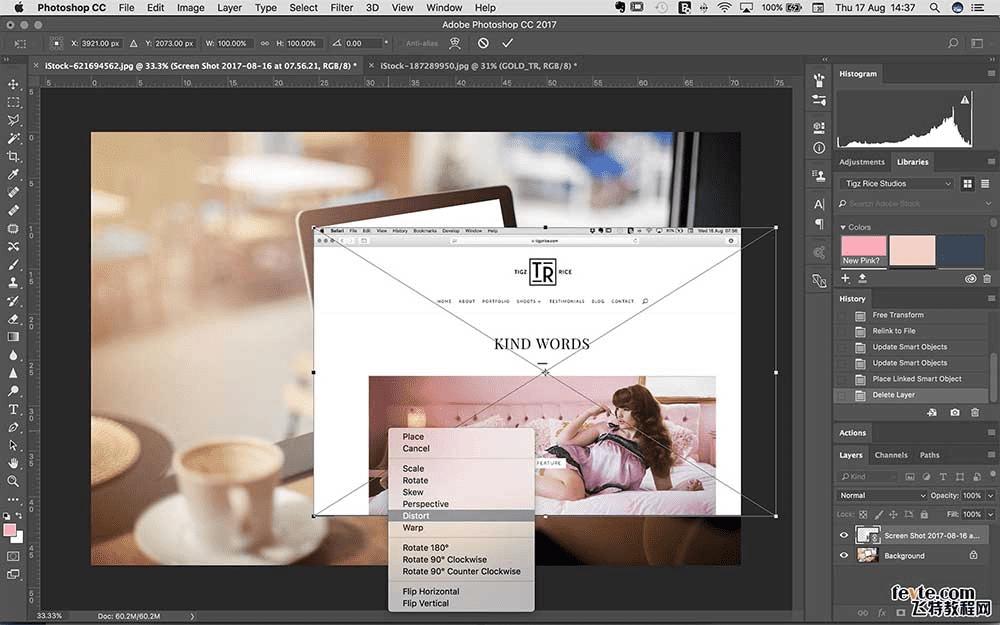The image size is (1000, 625).
Task: Switch Libraries panel to list view
Action: (986, 184)
